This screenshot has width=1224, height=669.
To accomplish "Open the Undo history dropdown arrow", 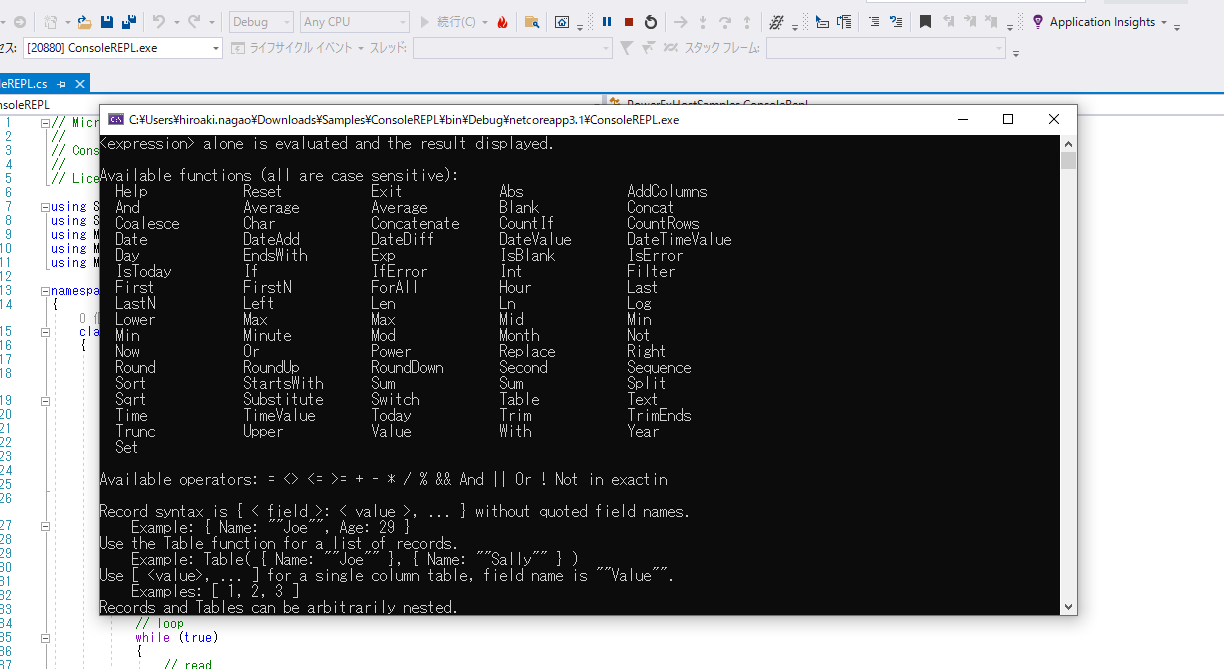I will click(175, 22).
